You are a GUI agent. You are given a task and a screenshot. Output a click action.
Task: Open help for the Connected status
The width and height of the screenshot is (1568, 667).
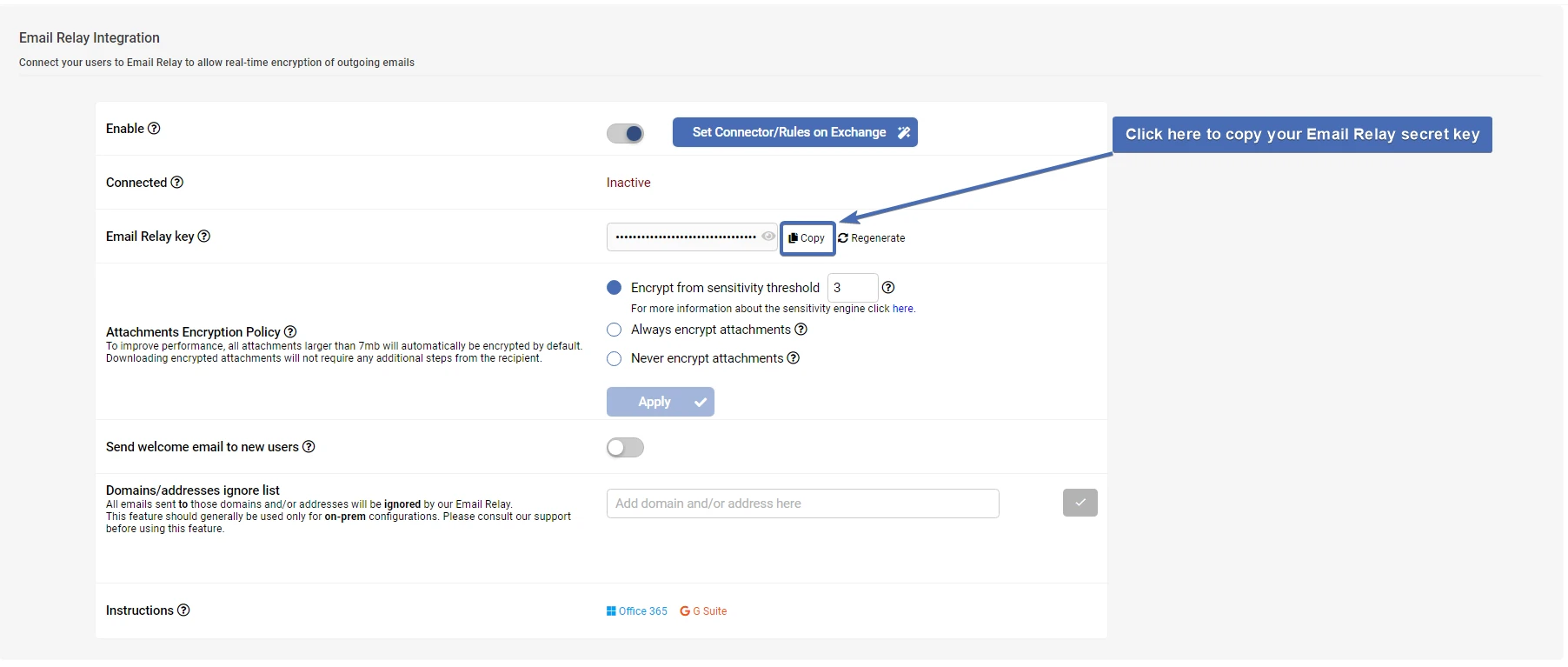pos(177,183)
